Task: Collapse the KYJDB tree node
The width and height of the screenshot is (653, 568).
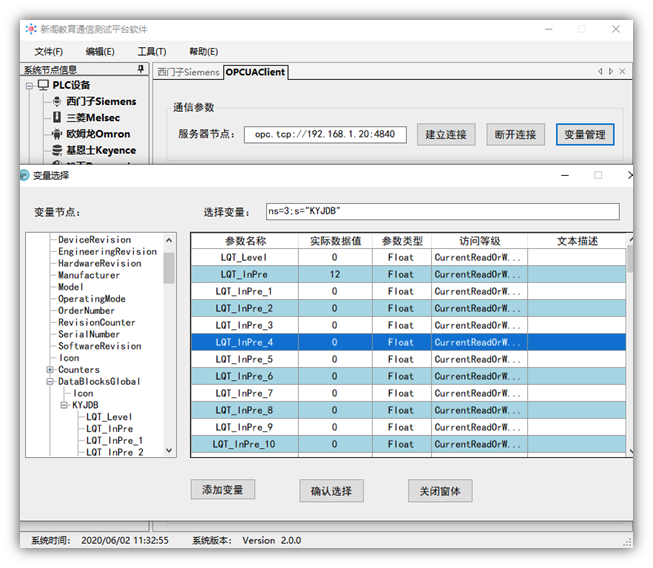Action: pyautogui.click(x=64, y=405)
